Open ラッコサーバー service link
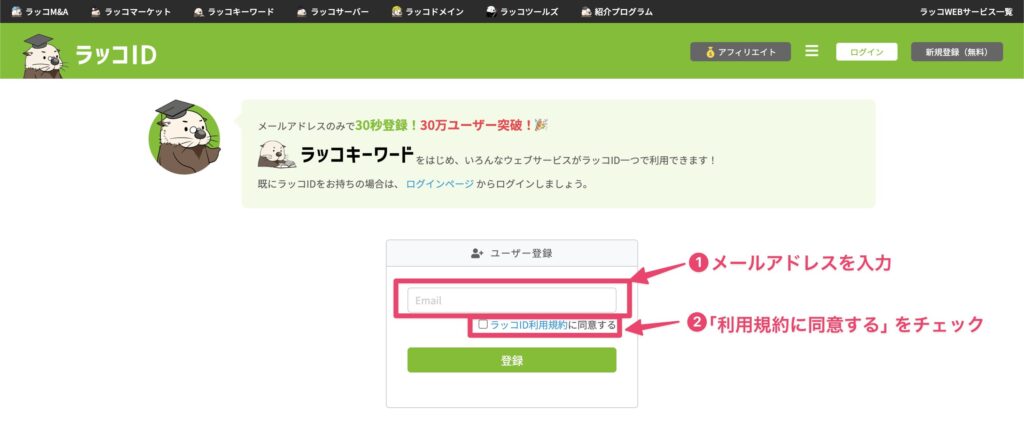This screenshot has height=447, width=1024. pos(332,12)
